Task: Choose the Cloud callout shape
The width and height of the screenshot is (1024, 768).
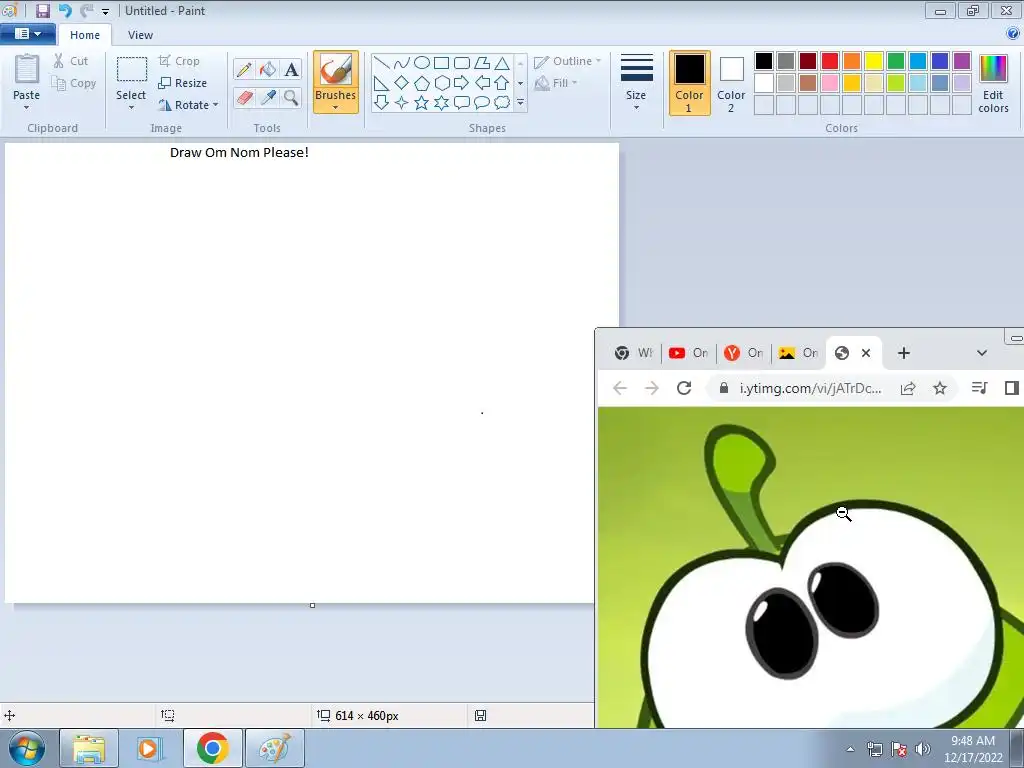Action: tap(502, 103)
